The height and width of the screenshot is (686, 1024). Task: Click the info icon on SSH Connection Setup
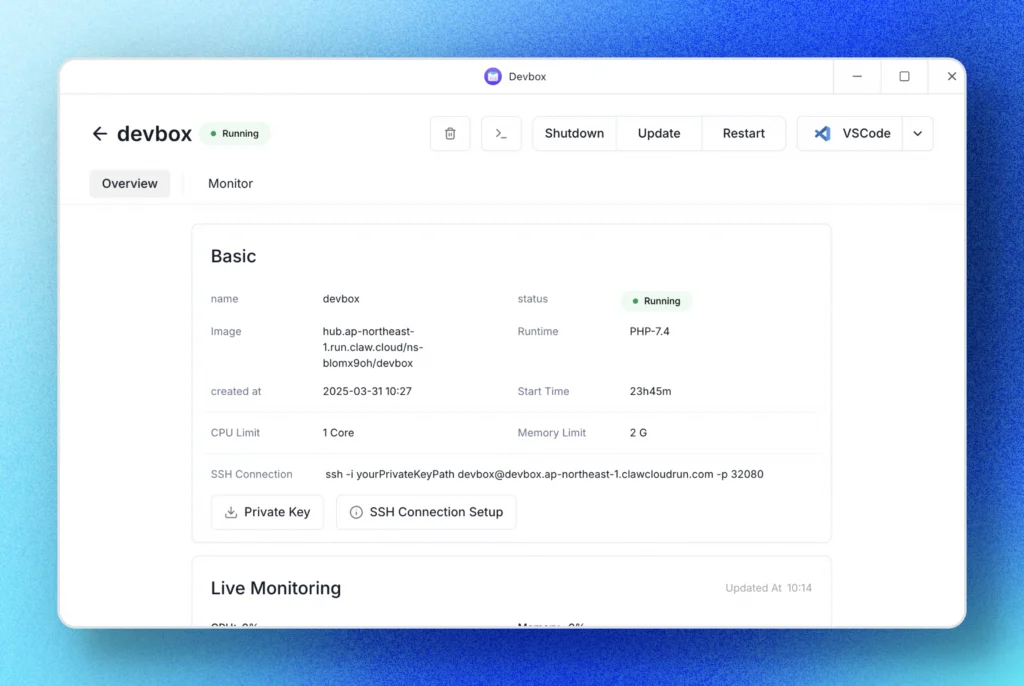(x=356, y=512)
